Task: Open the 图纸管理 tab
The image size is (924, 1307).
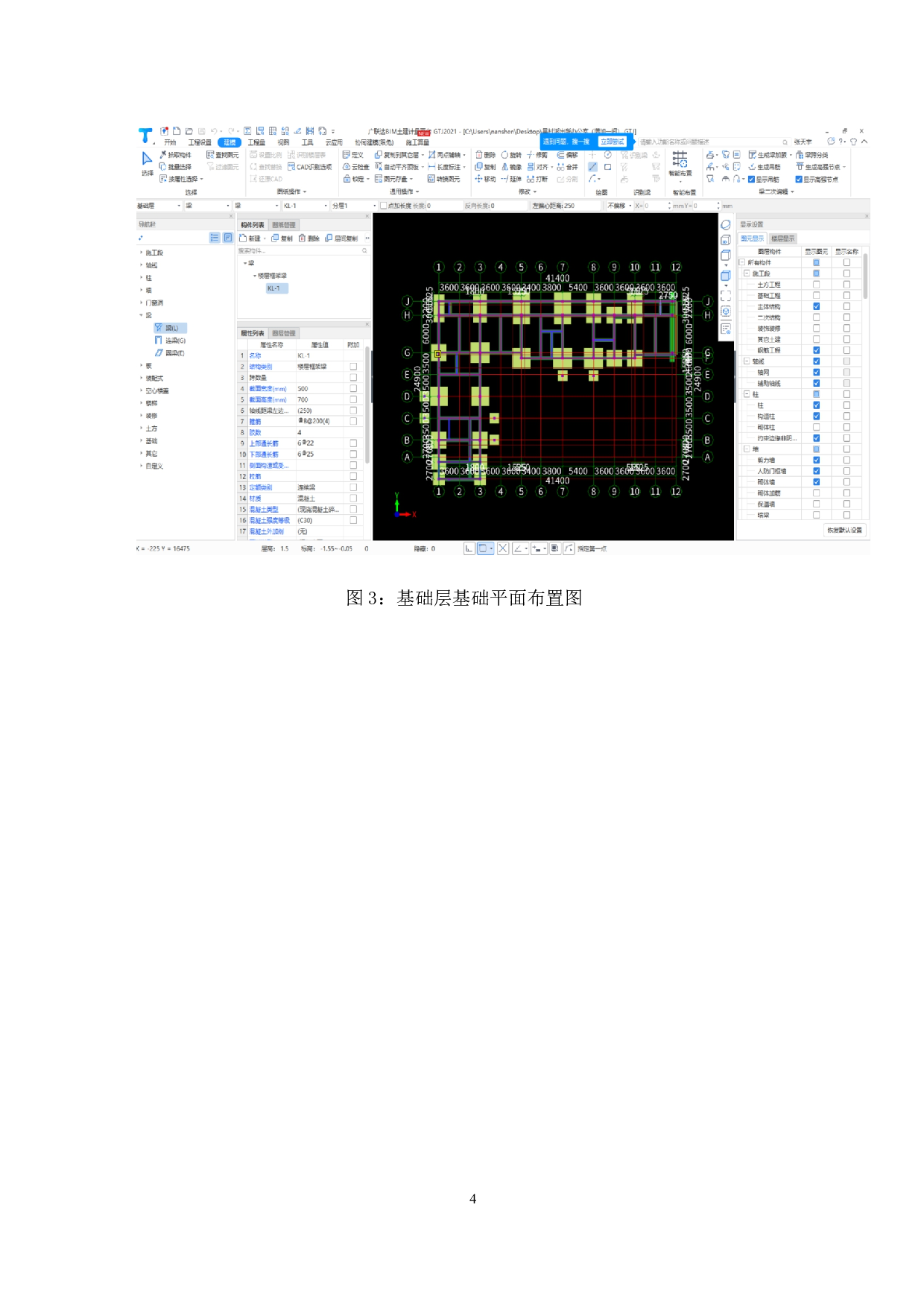Action: (283, 225)
